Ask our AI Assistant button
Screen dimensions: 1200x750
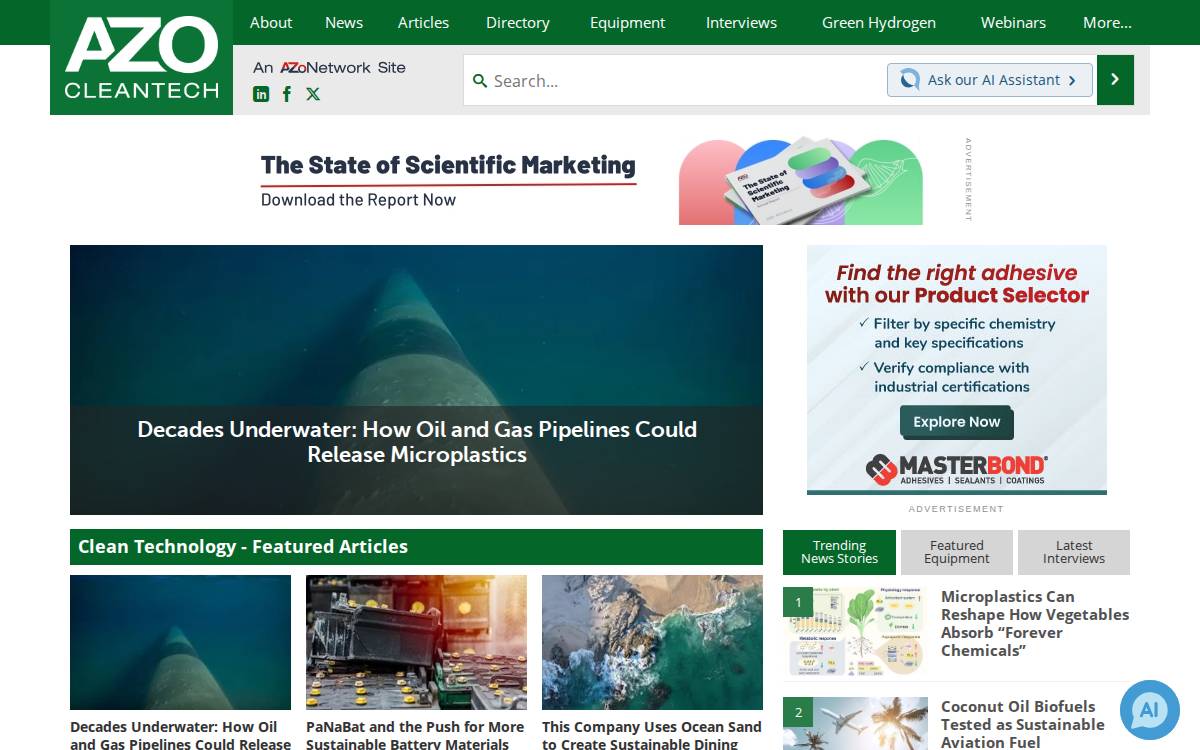[x=990, y=80]
